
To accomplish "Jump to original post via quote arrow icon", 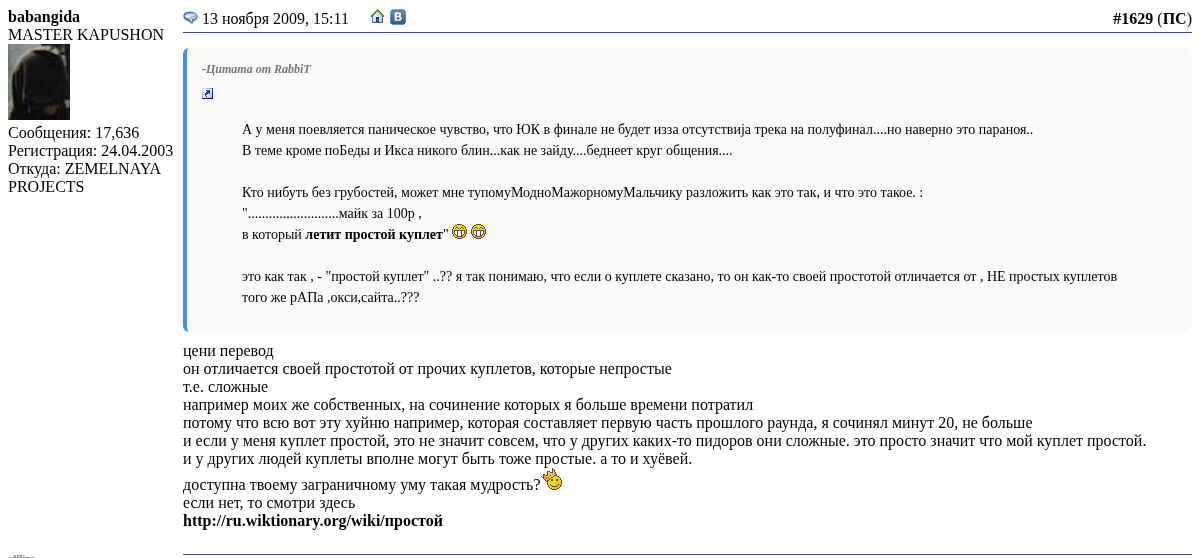I will tap(208, 94).
